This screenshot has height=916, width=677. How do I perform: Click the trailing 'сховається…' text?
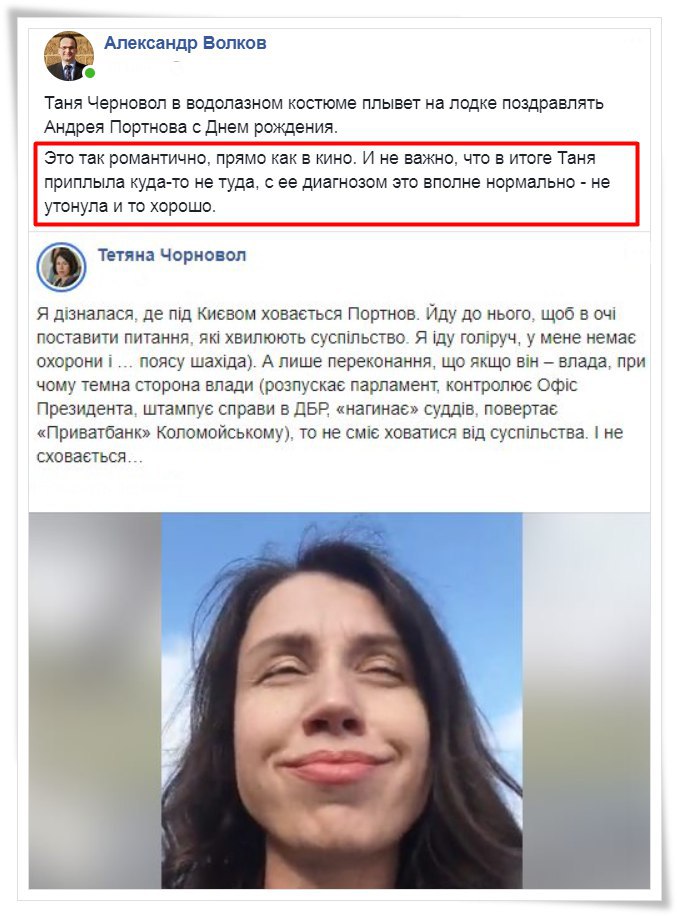coord(89,457)
